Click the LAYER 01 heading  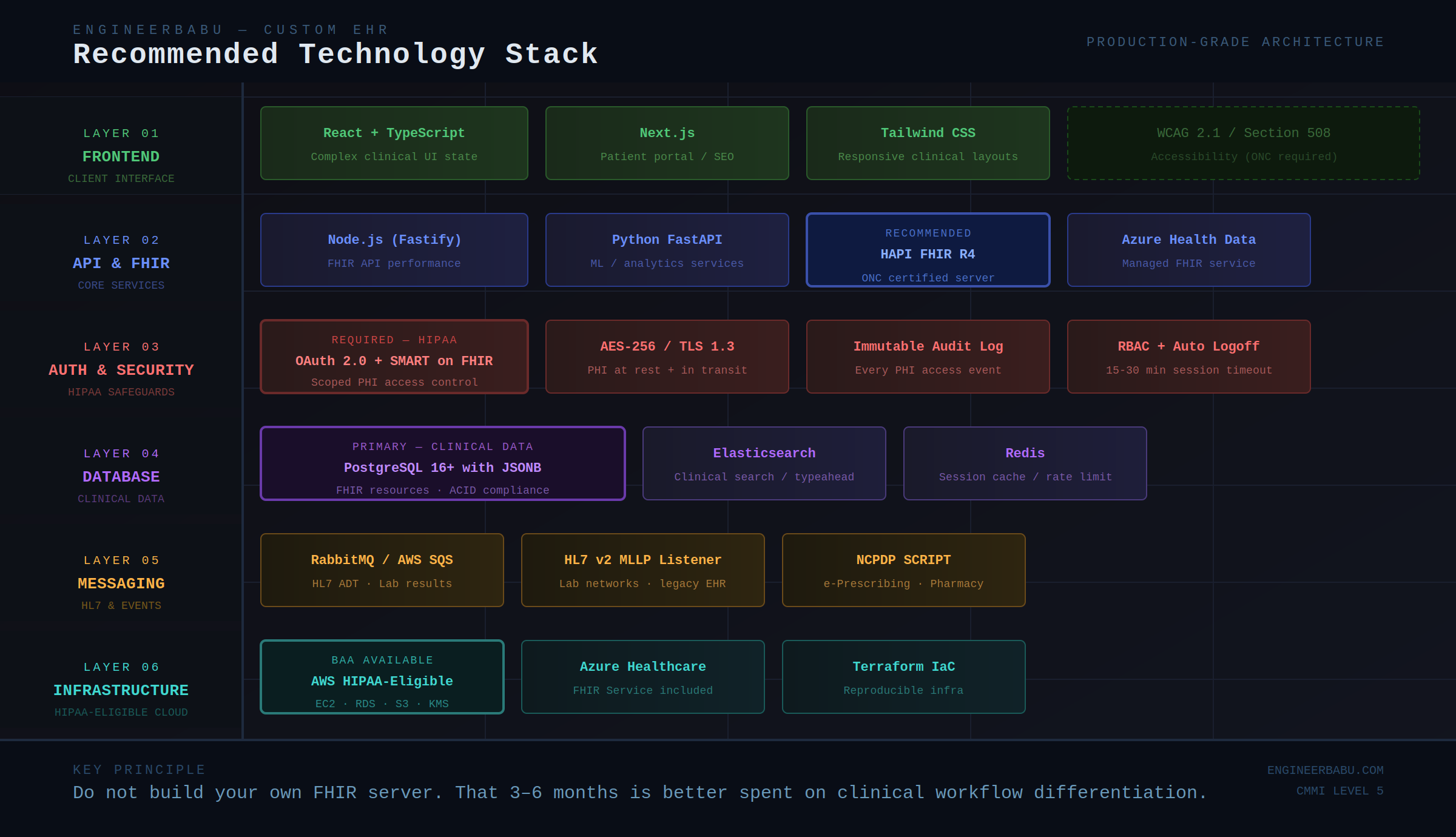coord(121,133)
